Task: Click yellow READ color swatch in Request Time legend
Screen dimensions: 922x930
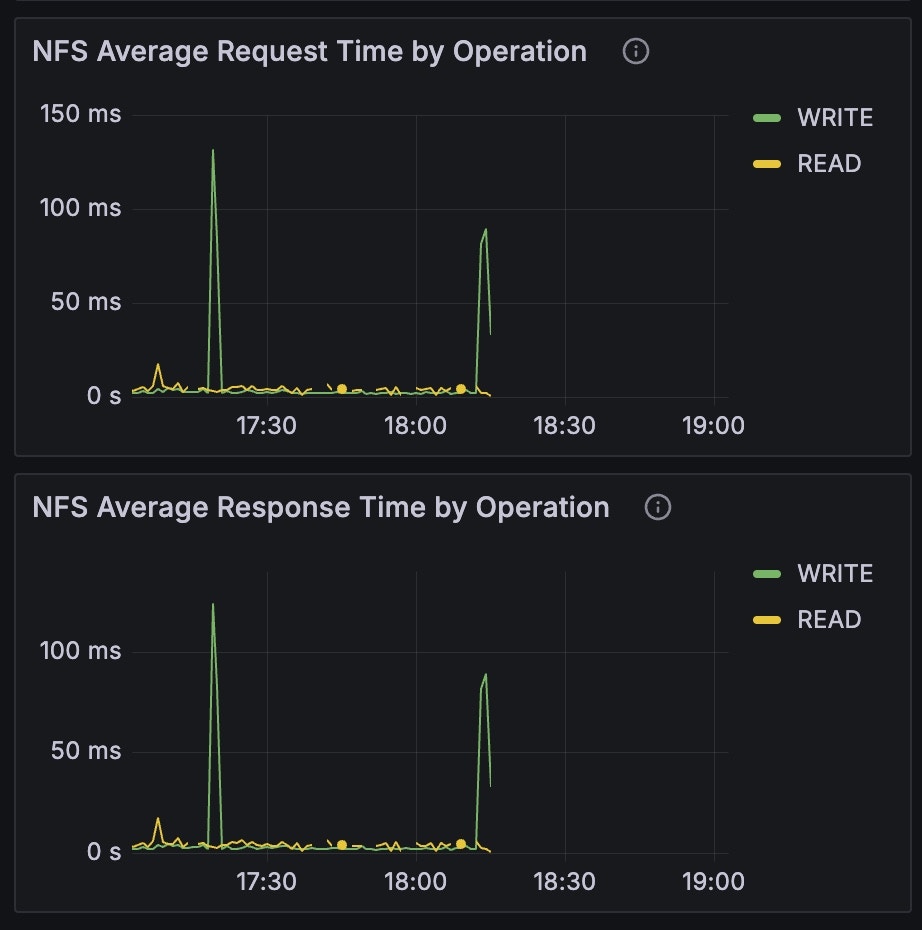Action: (x=767, y=164)
